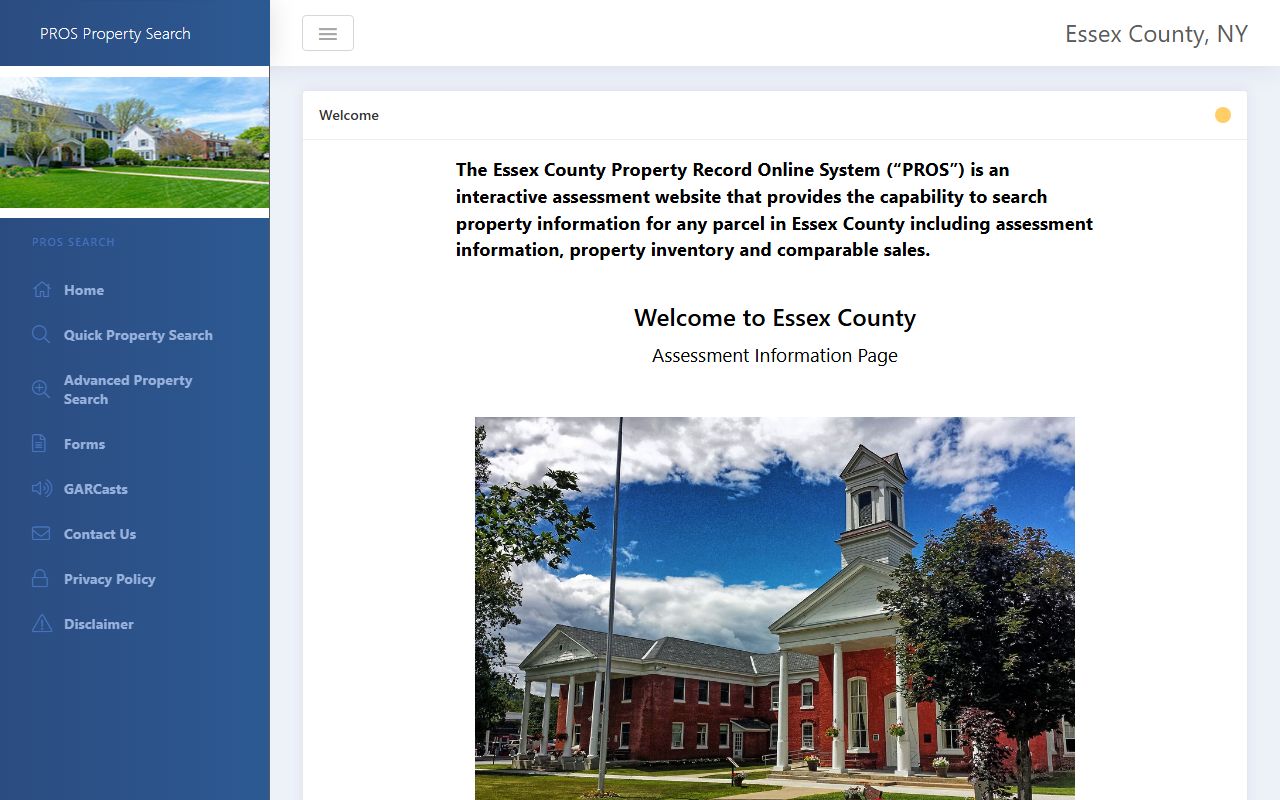Click the houses banner image in sidebar
Screen dimensions: 1280x800
(x=134, y=142)
